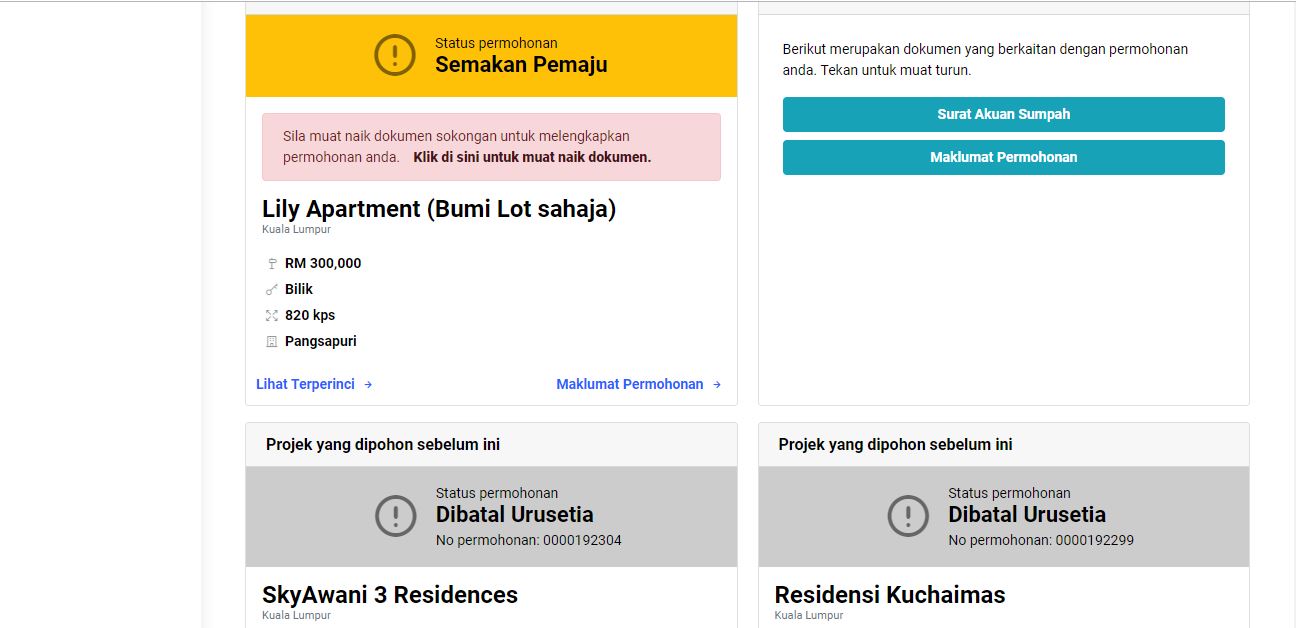This screenshot has height=628, width=1296.
Task: Click the building icon next to Pangsapuri
Action: tap(271, 342)
